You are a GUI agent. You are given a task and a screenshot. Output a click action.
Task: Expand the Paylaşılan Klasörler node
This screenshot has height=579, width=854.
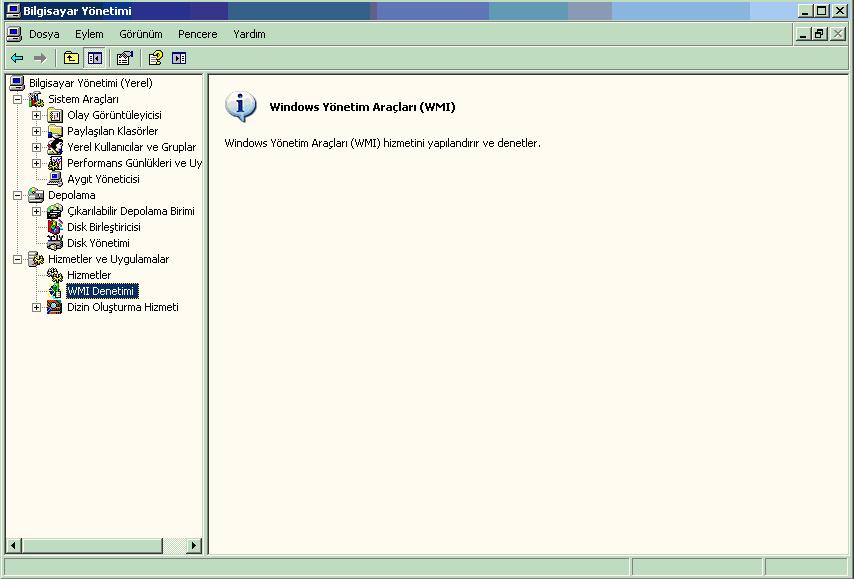coord(36,131)
